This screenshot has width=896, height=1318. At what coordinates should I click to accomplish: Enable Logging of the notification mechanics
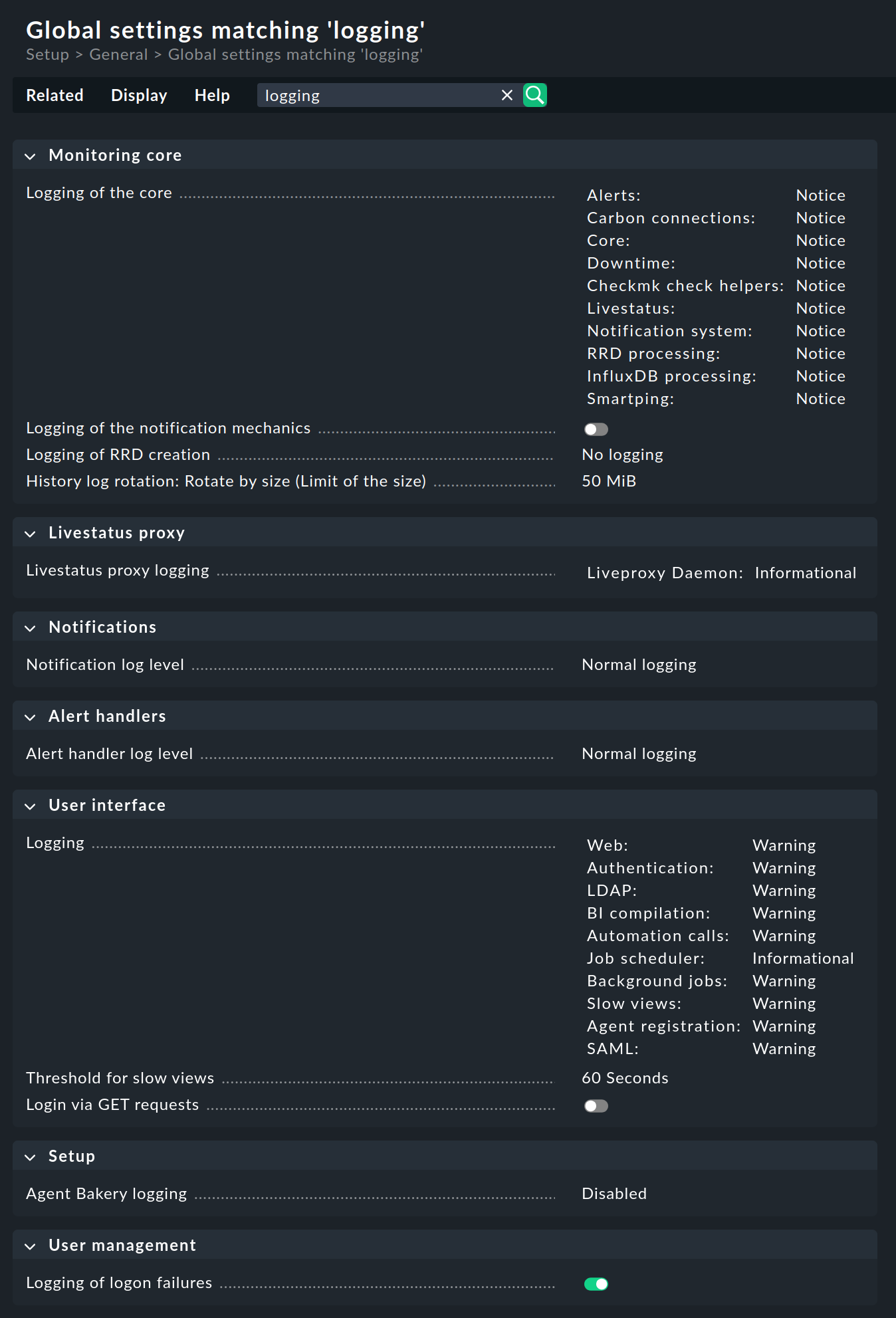(x=596, y=429)
